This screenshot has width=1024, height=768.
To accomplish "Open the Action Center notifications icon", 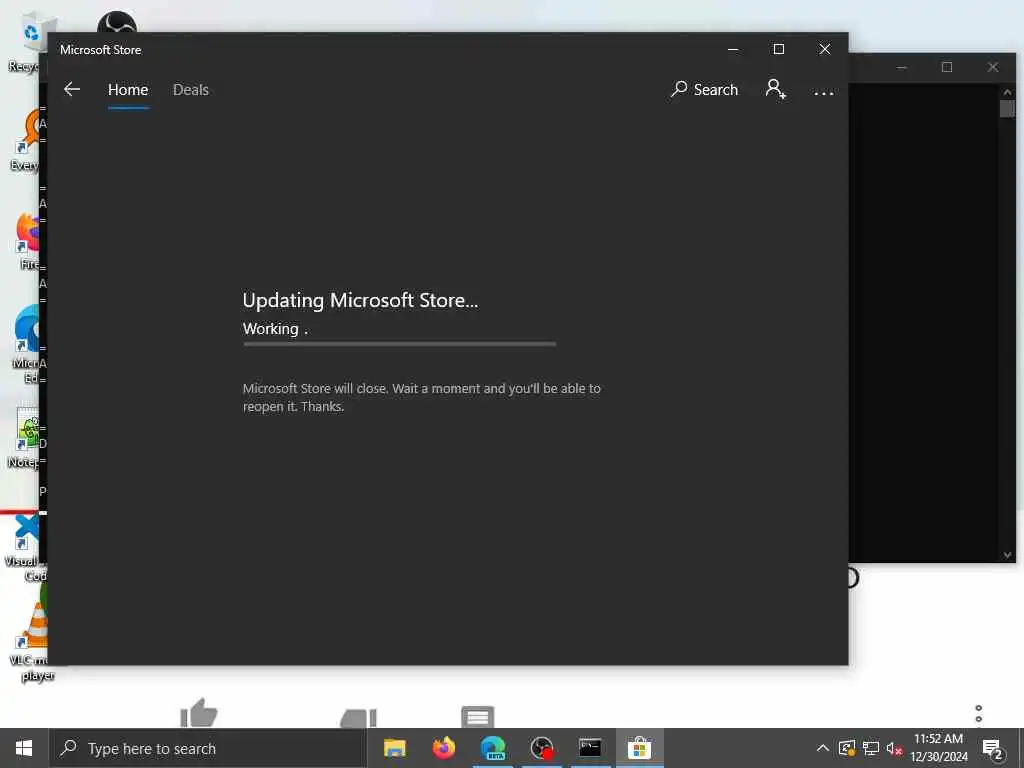I will pos(993,748).
